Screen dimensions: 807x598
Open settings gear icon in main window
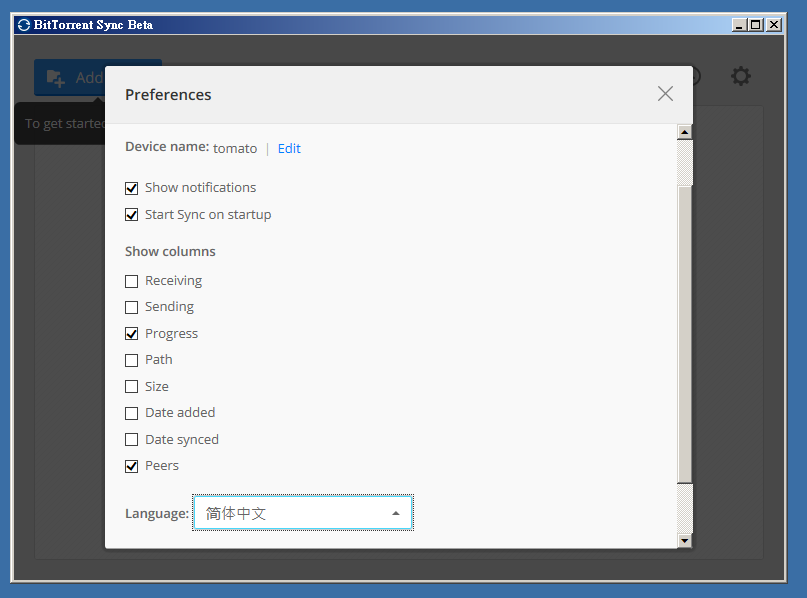point(741,76)
